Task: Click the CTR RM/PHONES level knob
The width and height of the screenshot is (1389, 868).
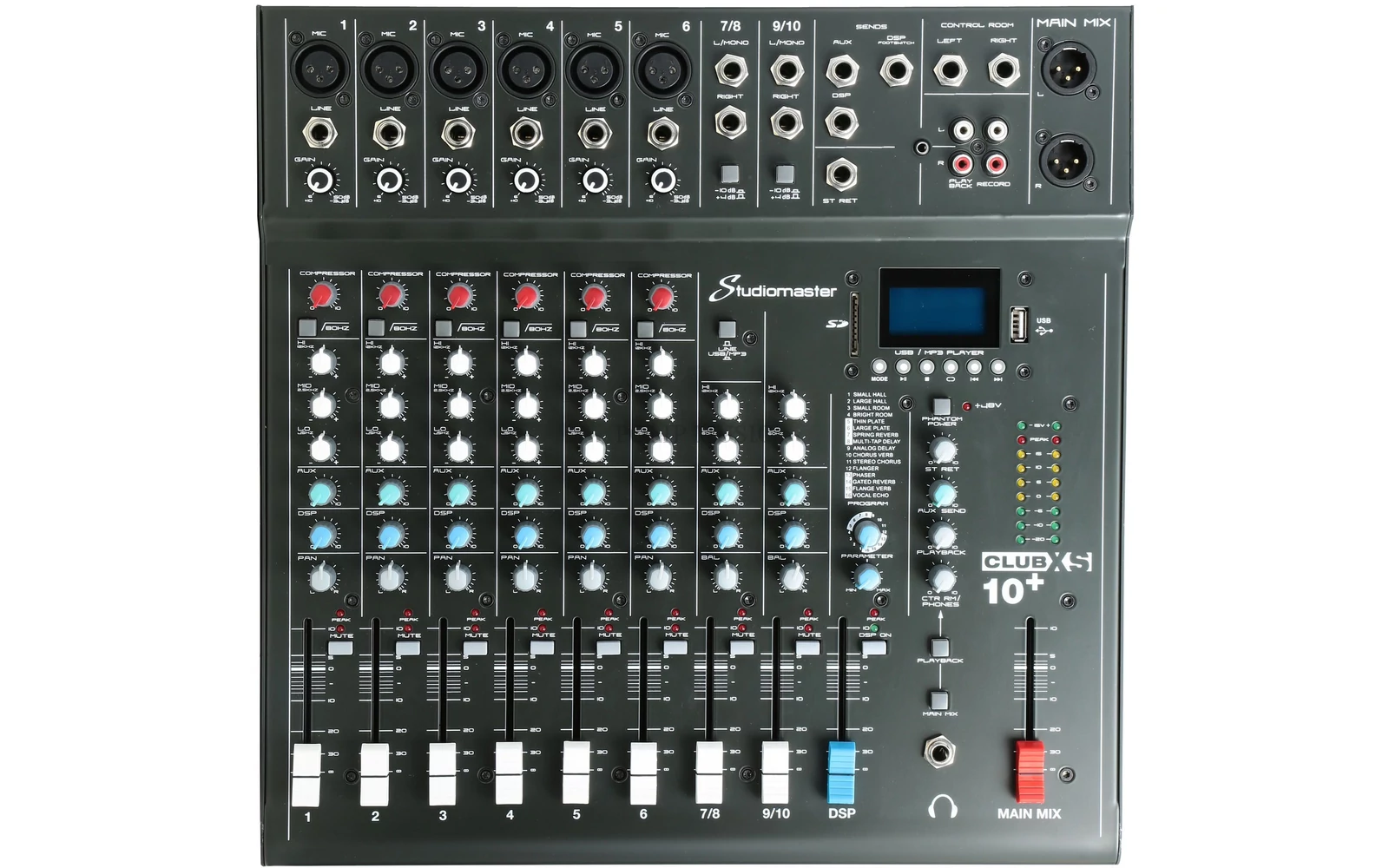Action: (942, 577)
